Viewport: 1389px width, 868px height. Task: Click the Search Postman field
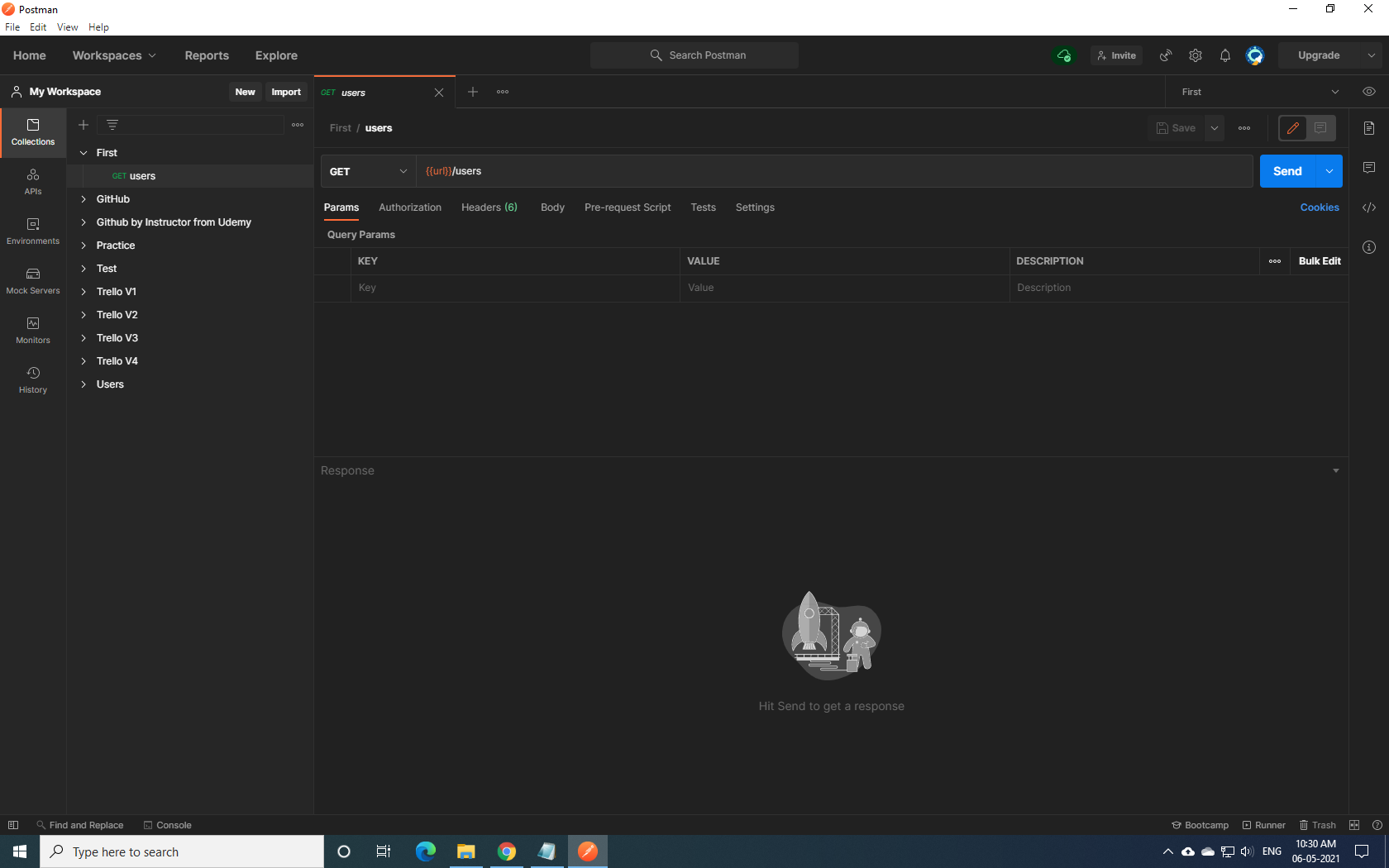click(694, 55)
